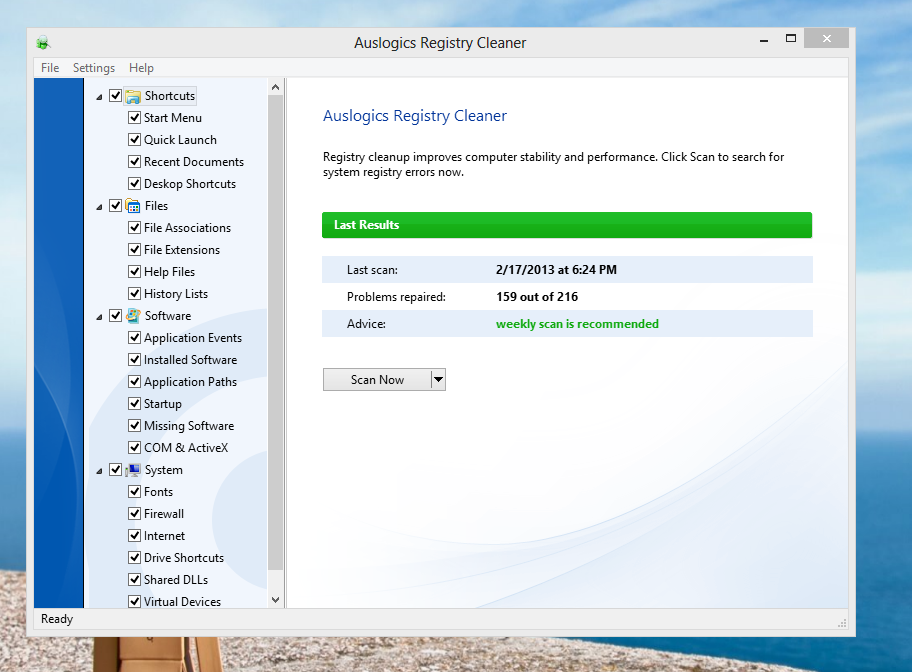912x672 pixels.
Task: Toggle the Missing Software checkbox
Action: 134,426
